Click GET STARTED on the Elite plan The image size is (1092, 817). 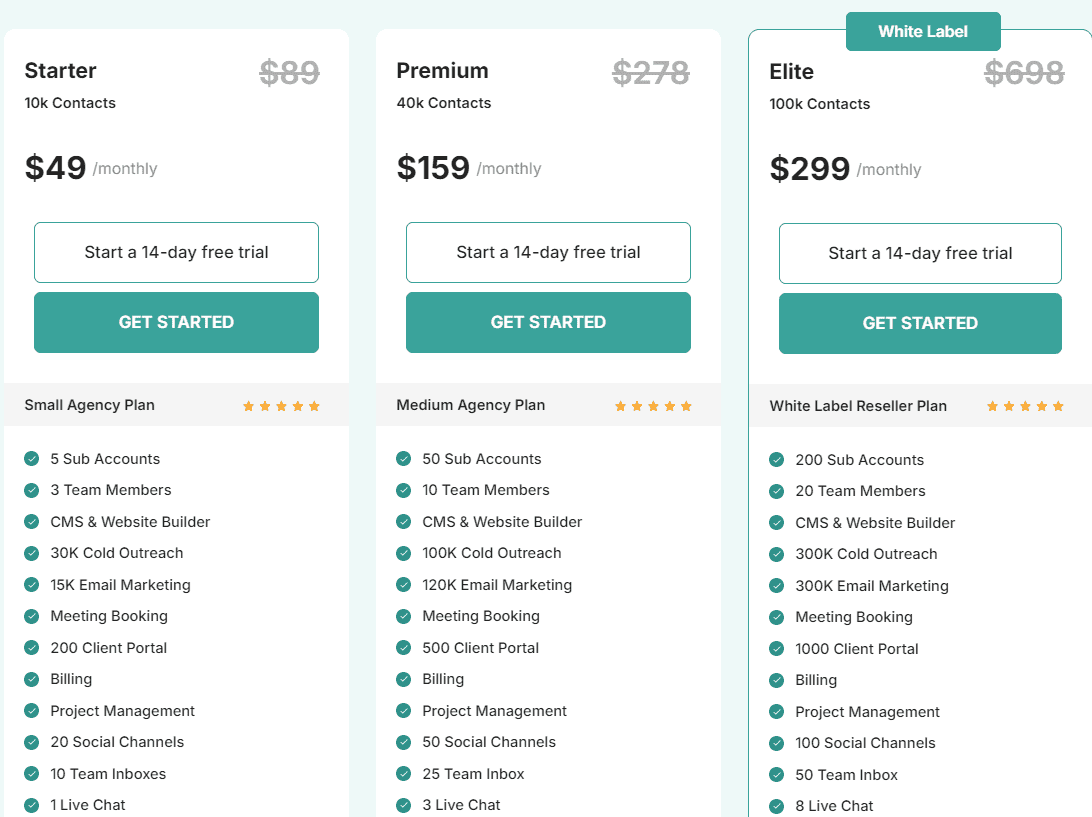pos(920,323)
